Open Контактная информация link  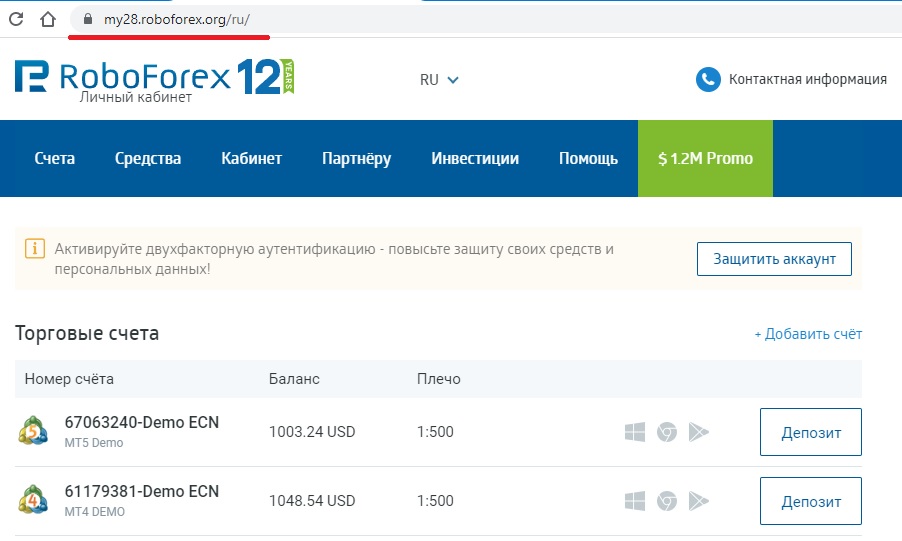point(808,79)
